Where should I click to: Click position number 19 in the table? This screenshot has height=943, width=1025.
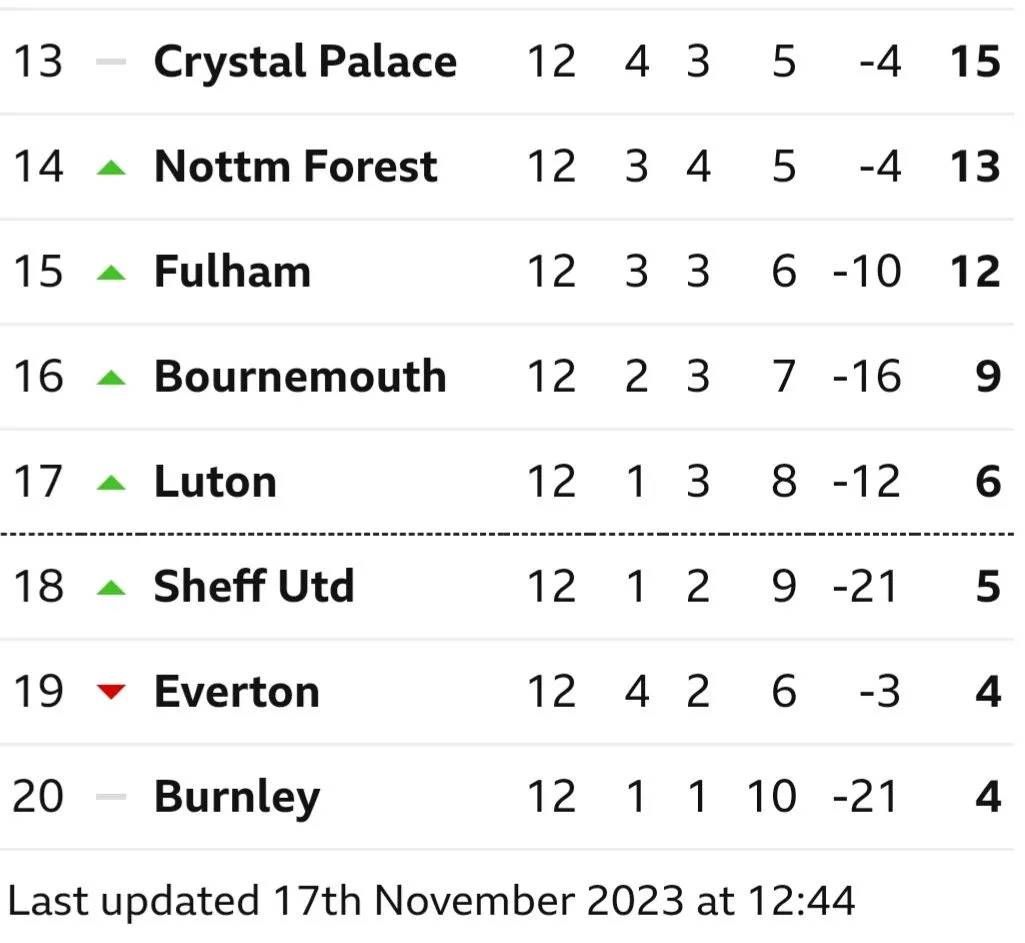point(38,692)
